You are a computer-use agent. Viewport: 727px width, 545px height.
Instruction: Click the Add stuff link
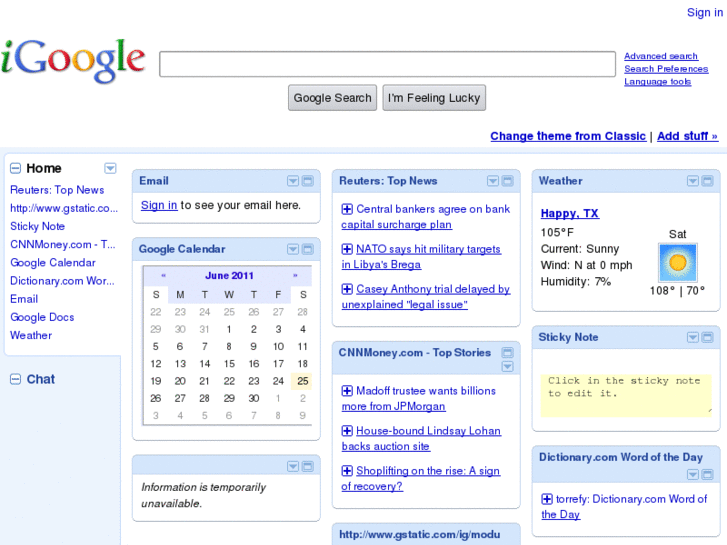pos(688,136)
